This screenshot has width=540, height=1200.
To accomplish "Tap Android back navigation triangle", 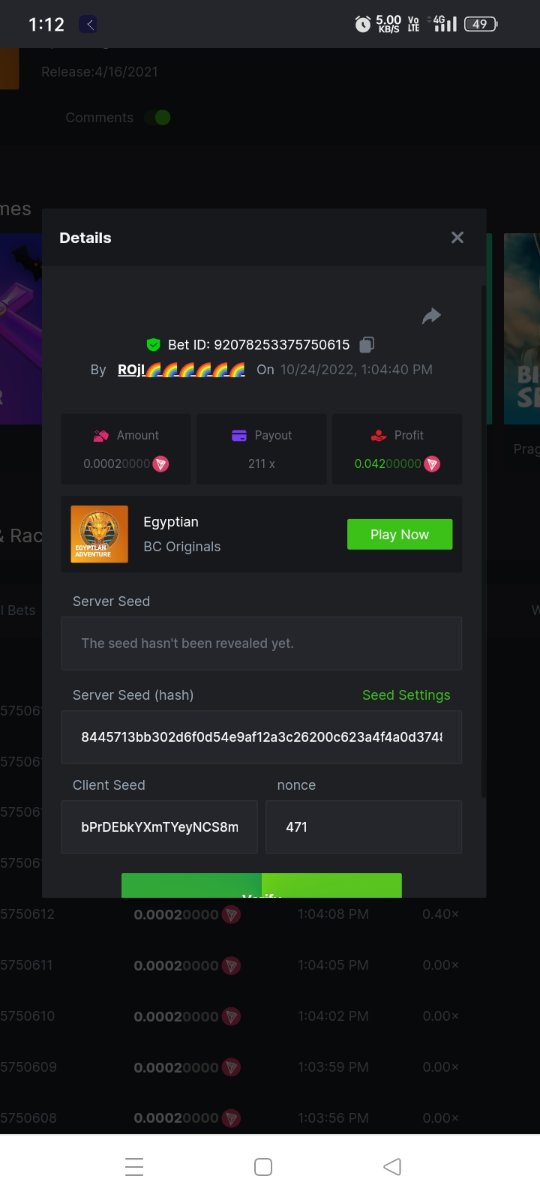I will pos(392,1167).
